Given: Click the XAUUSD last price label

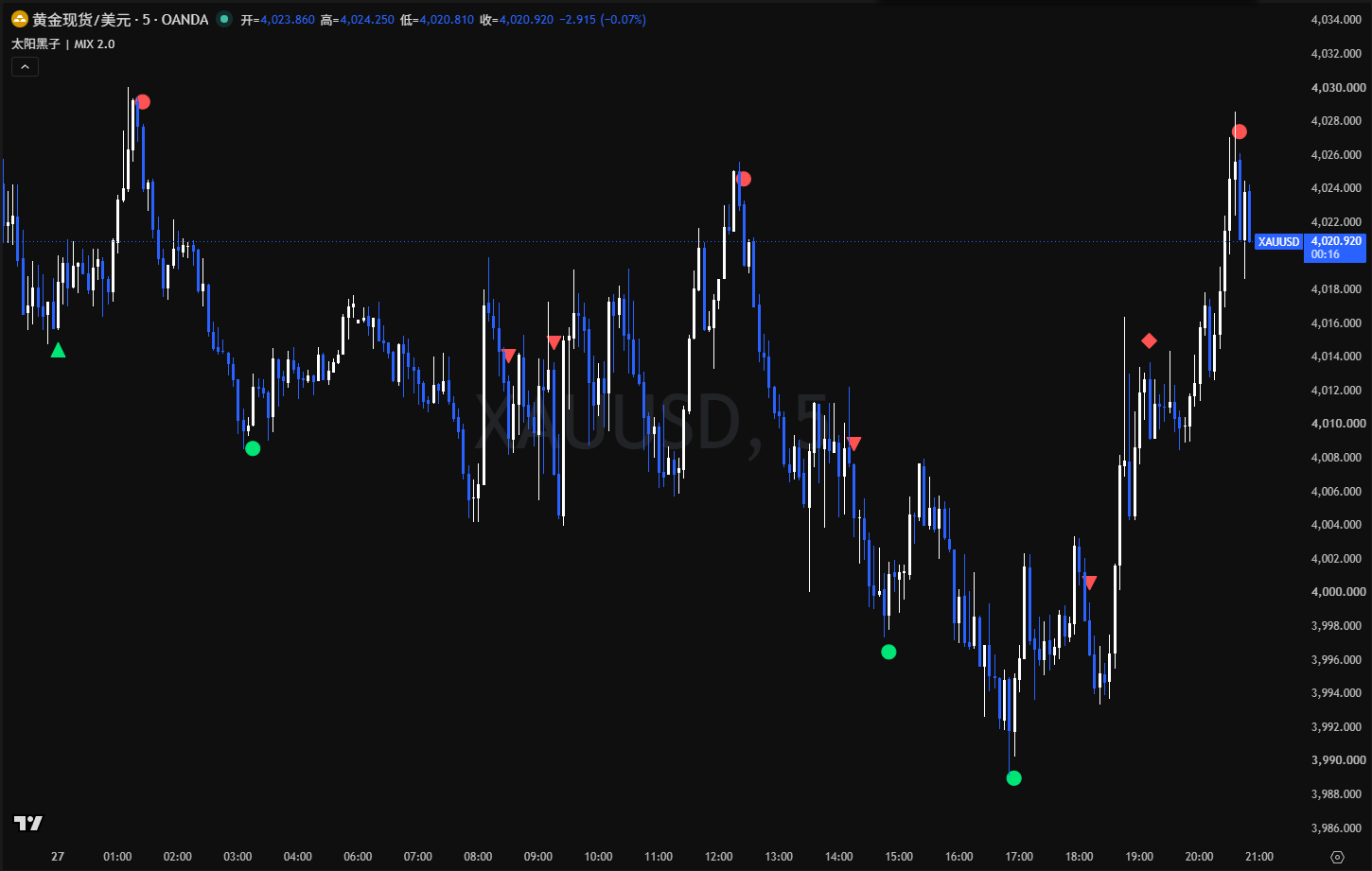Looking at the screenshot, I should [1278, 242].
